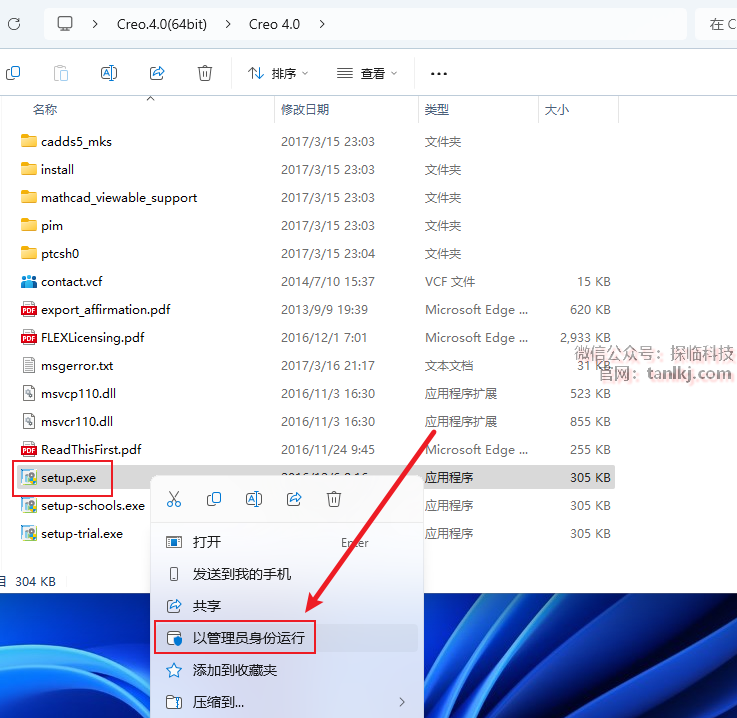Select the pim folder icon

click(29, 225)
